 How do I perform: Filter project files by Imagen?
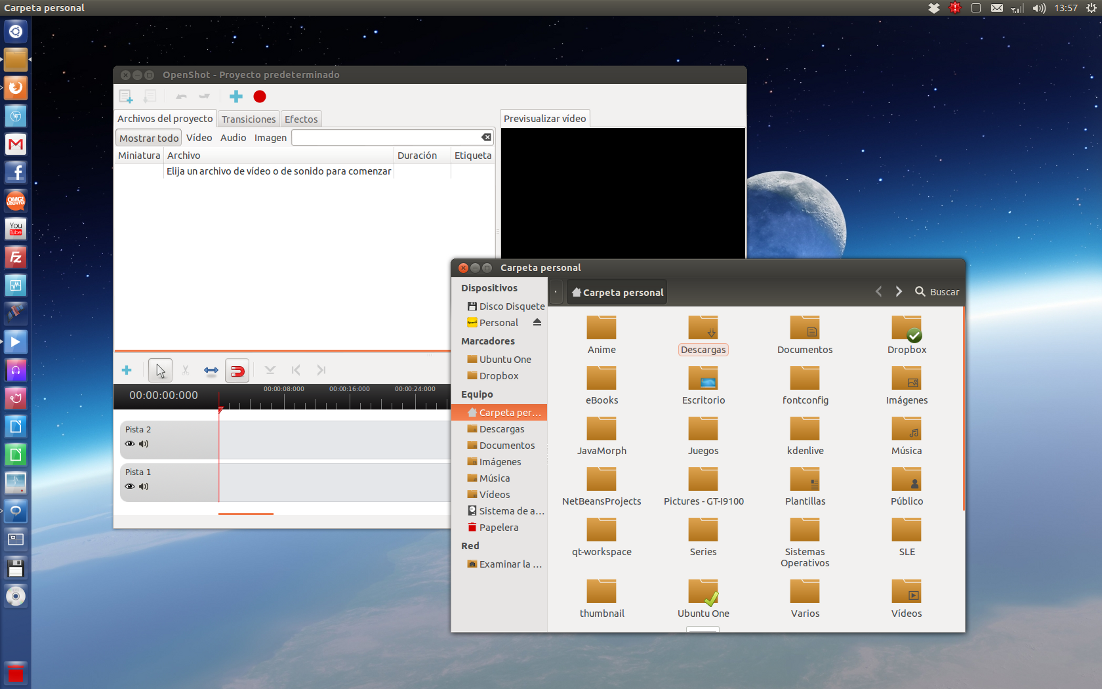click(271, 138)
